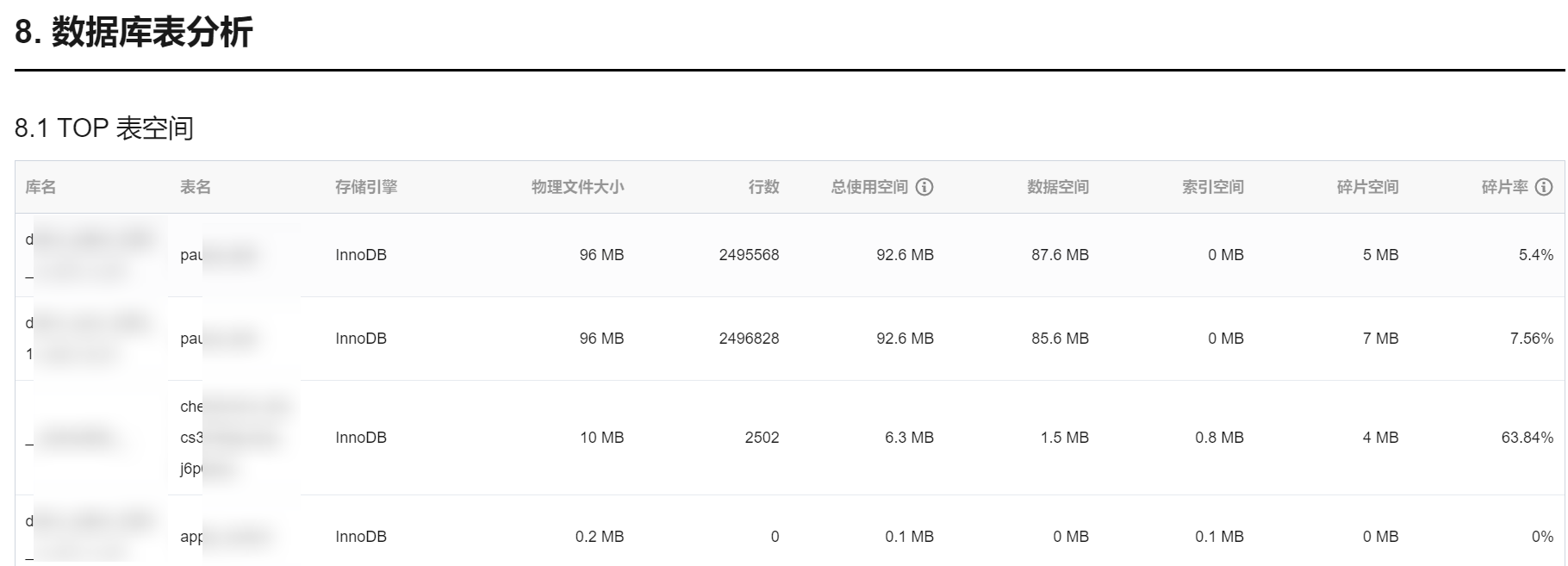Select the 索引空间 column header
Viewport: 1568px width, 566px height.
1213,187
